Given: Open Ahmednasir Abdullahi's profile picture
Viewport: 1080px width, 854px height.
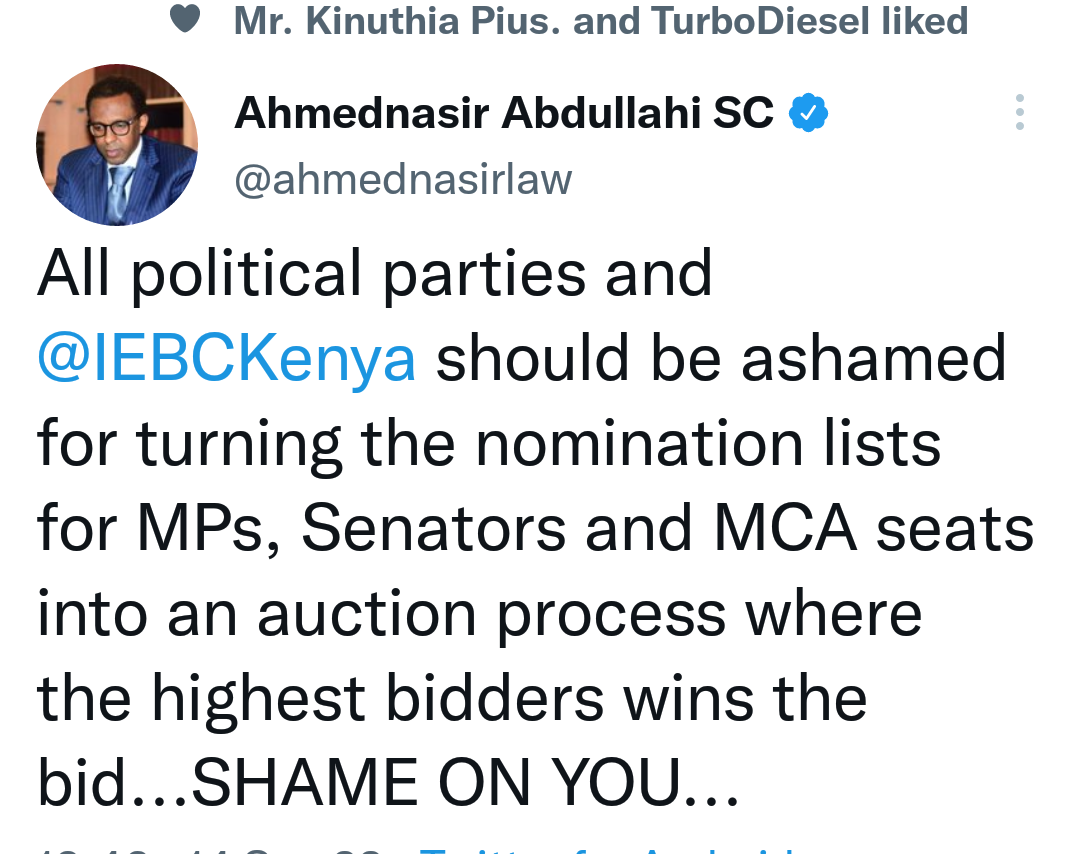Looking at the screenshot, I should coord(117,145).
